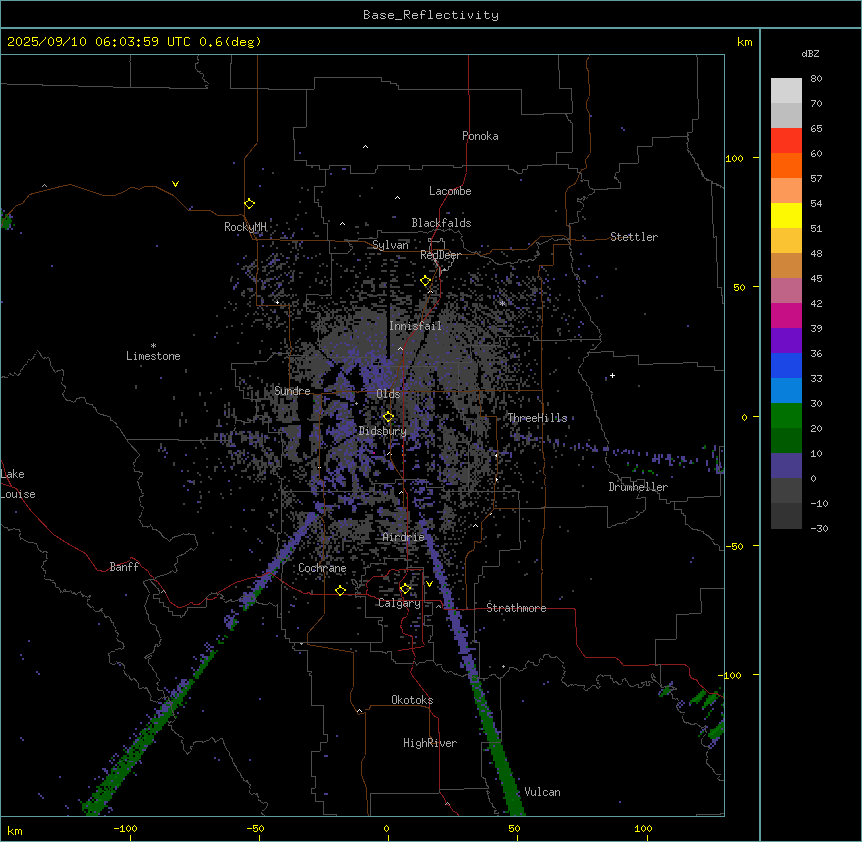
Task: Click the 80 value on dBZ legend
Action: tap(816, 79)
